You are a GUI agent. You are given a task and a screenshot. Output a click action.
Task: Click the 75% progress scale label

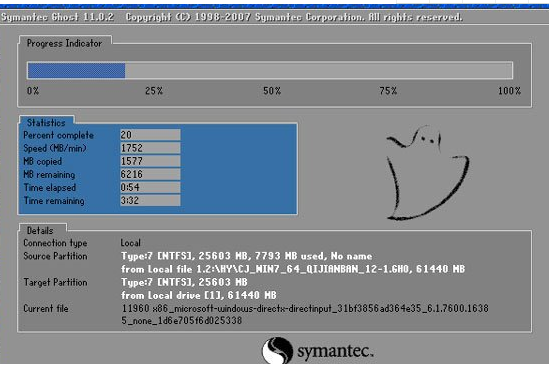pos(388,91)
